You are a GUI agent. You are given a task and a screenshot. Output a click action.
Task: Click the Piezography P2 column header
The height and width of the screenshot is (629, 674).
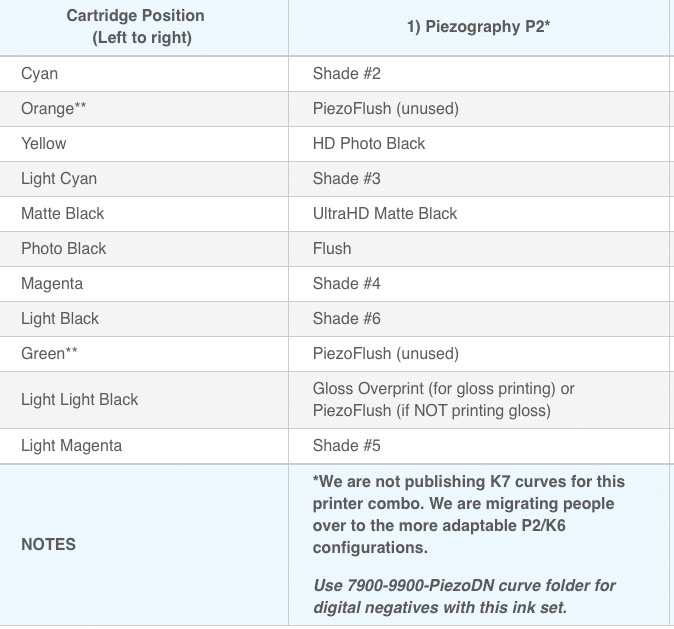click(x=479, y=27)
